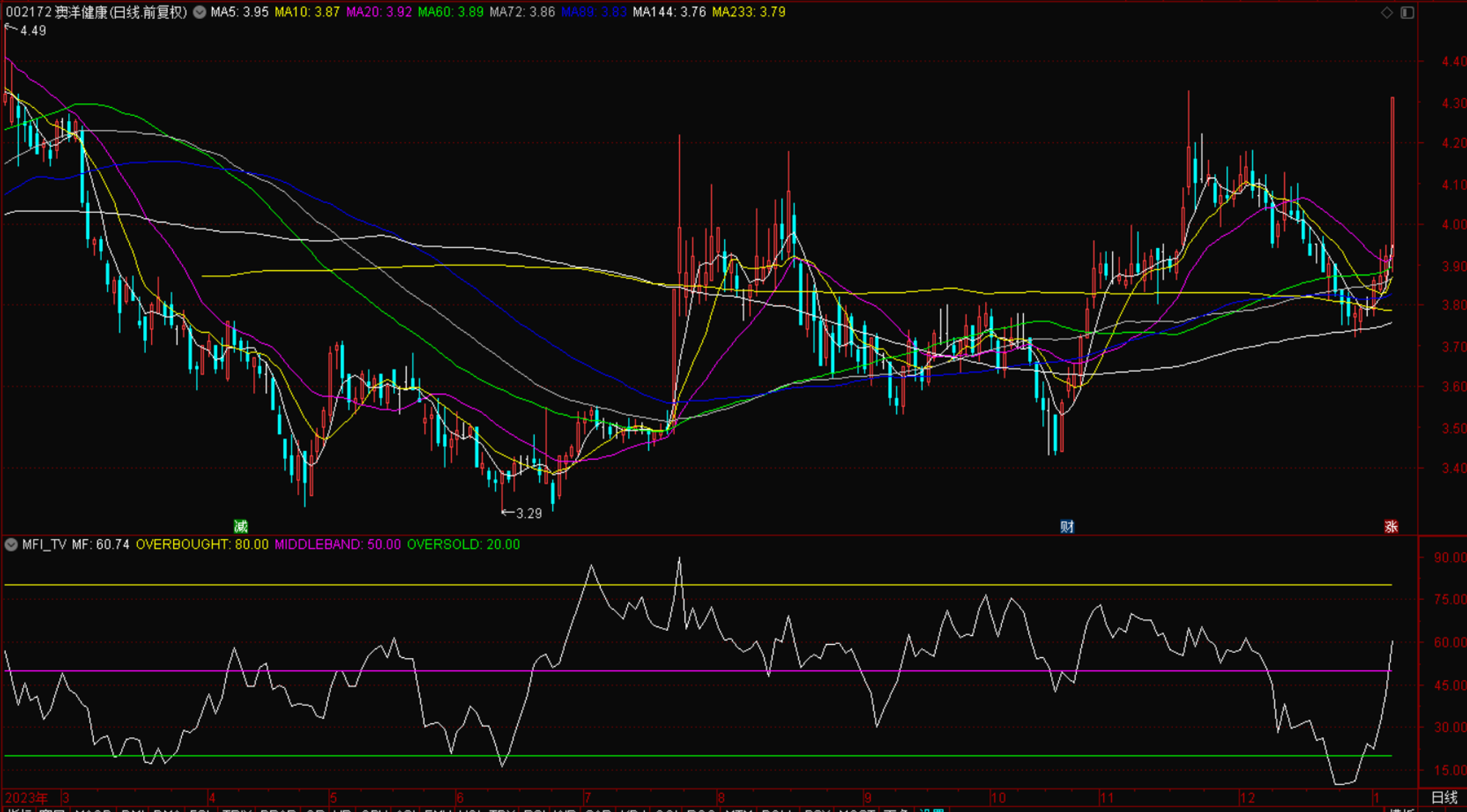Select the MA233: 3.79 label
Screen dimensions: 1467x812
coord(748,12)
